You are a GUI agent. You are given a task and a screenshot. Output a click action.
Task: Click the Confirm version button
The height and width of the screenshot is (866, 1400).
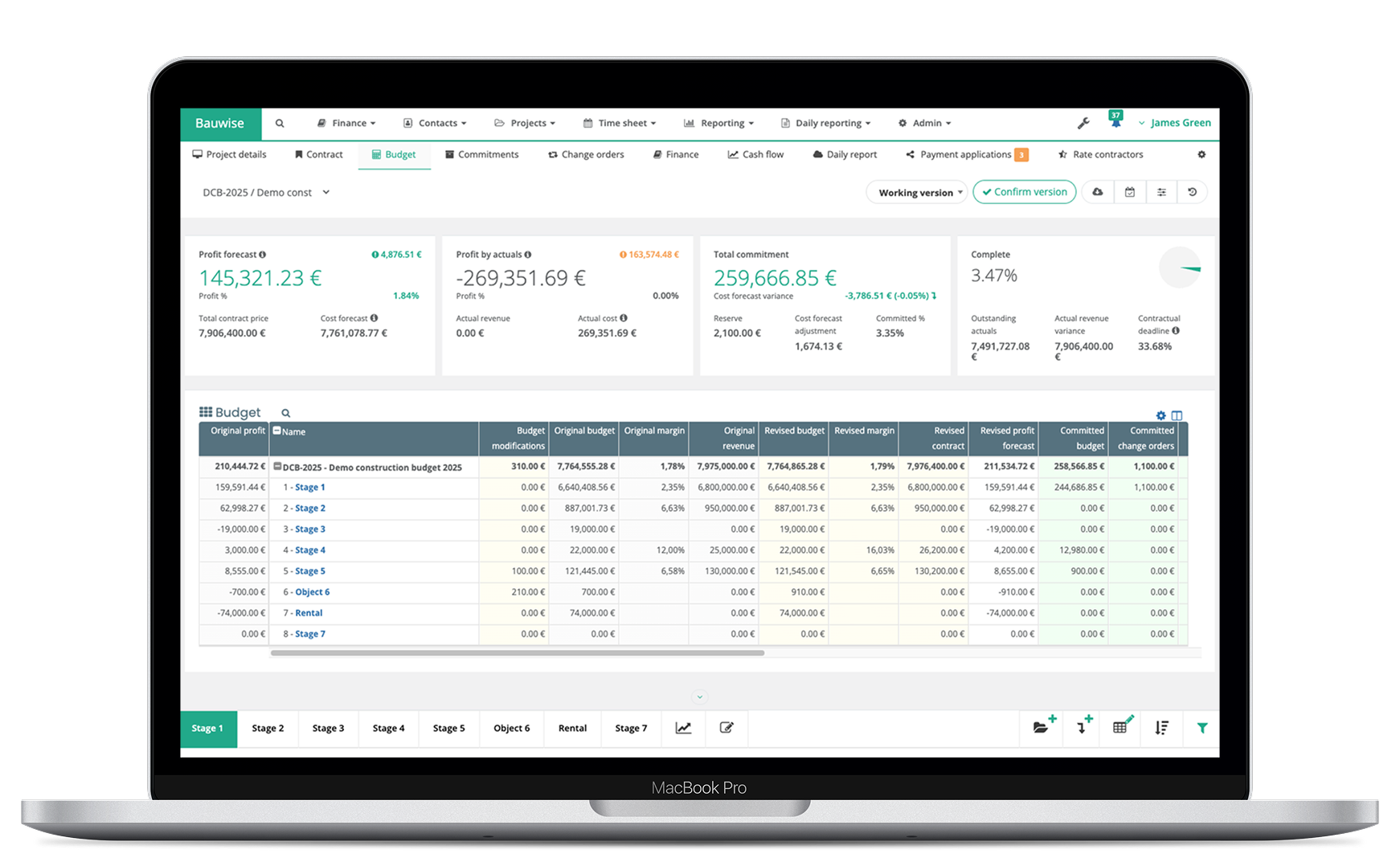pyautogui.click(x=1024, y=192)
